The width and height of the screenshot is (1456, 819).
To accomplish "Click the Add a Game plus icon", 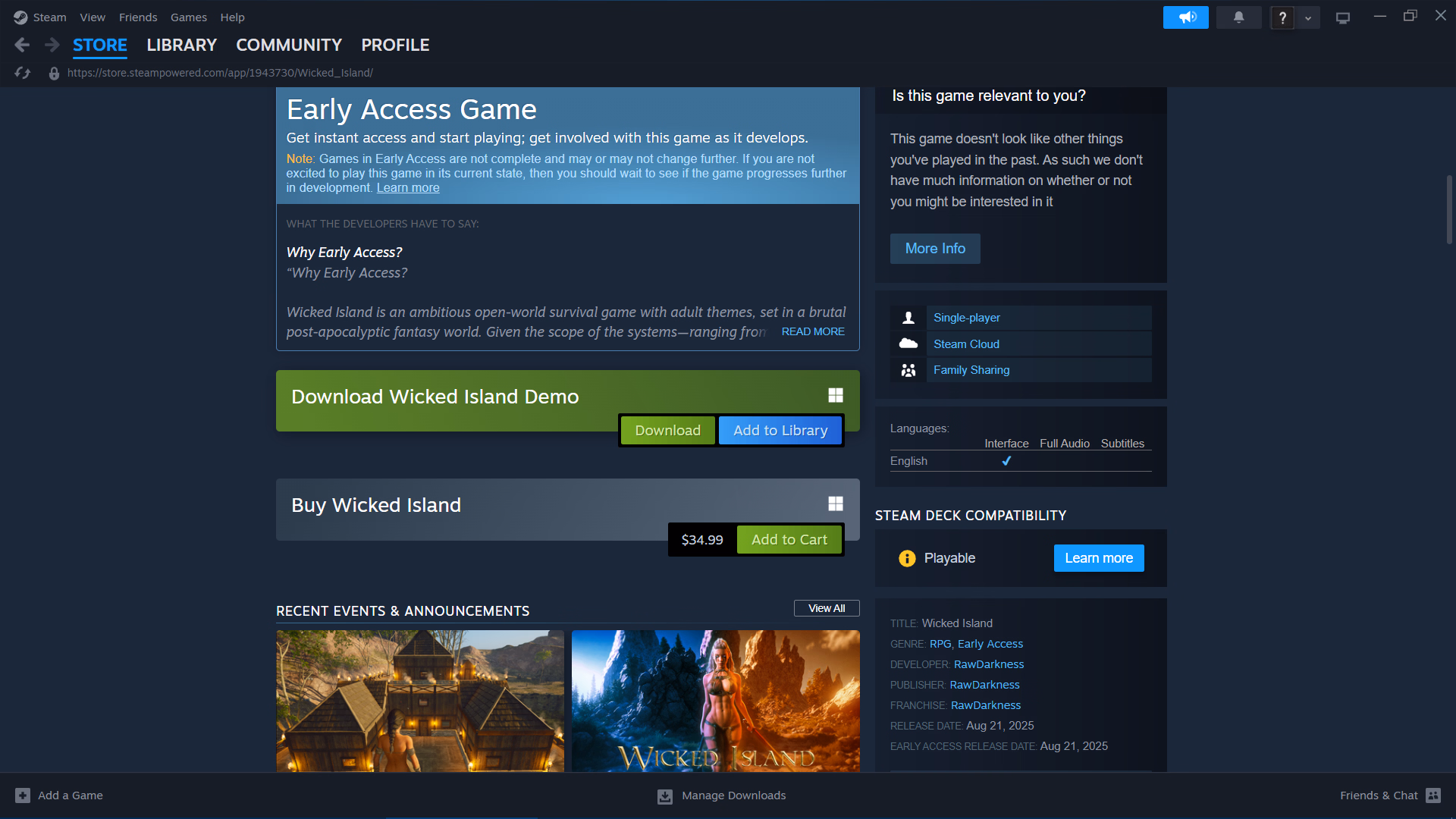I will tap(23, 795).
